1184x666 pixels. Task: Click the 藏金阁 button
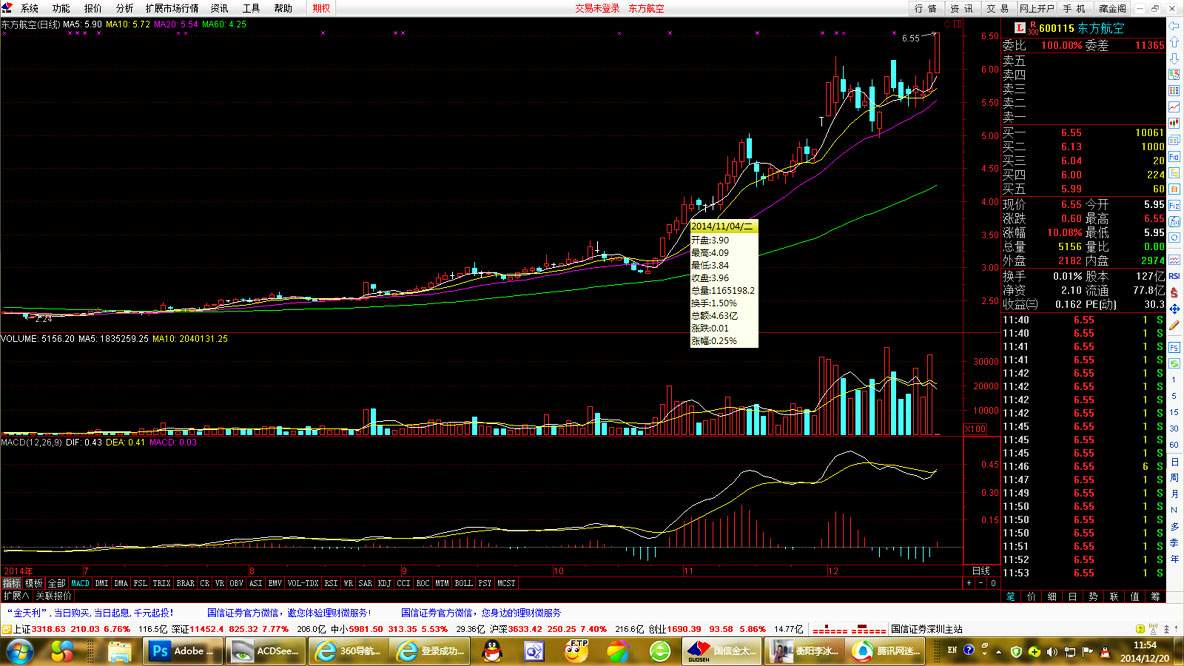point(1112,8)
